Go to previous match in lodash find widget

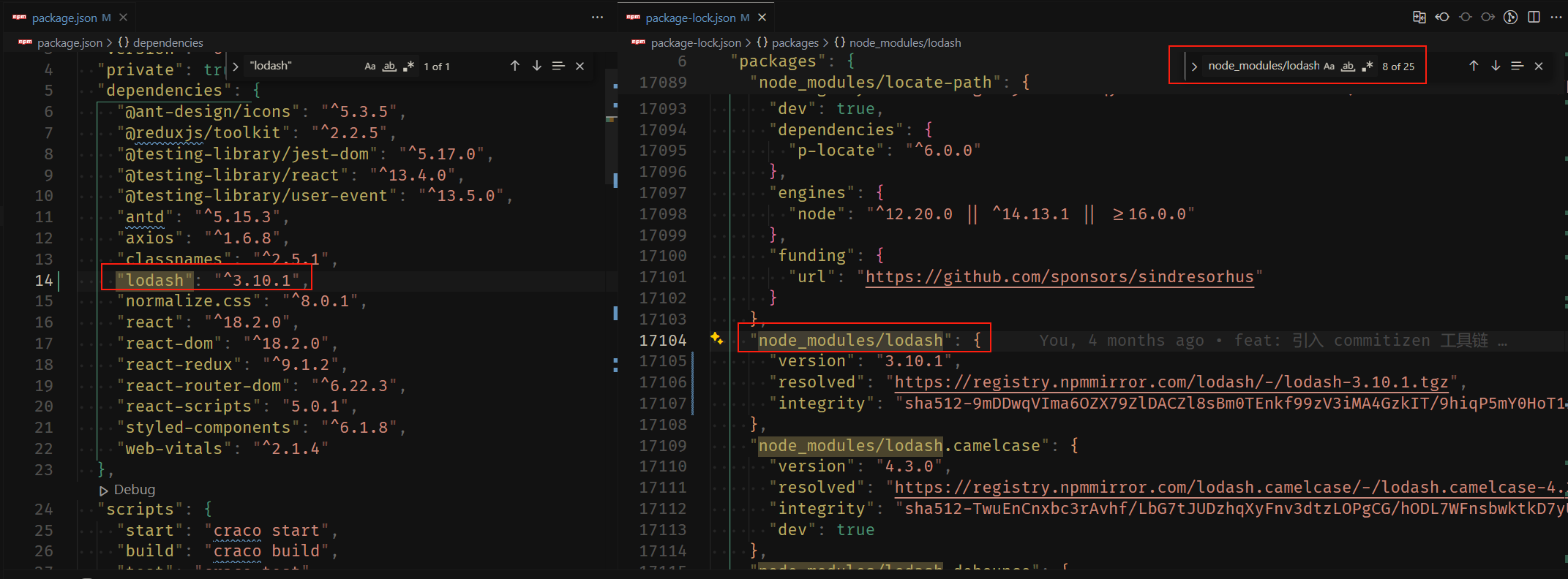(515, 66)
